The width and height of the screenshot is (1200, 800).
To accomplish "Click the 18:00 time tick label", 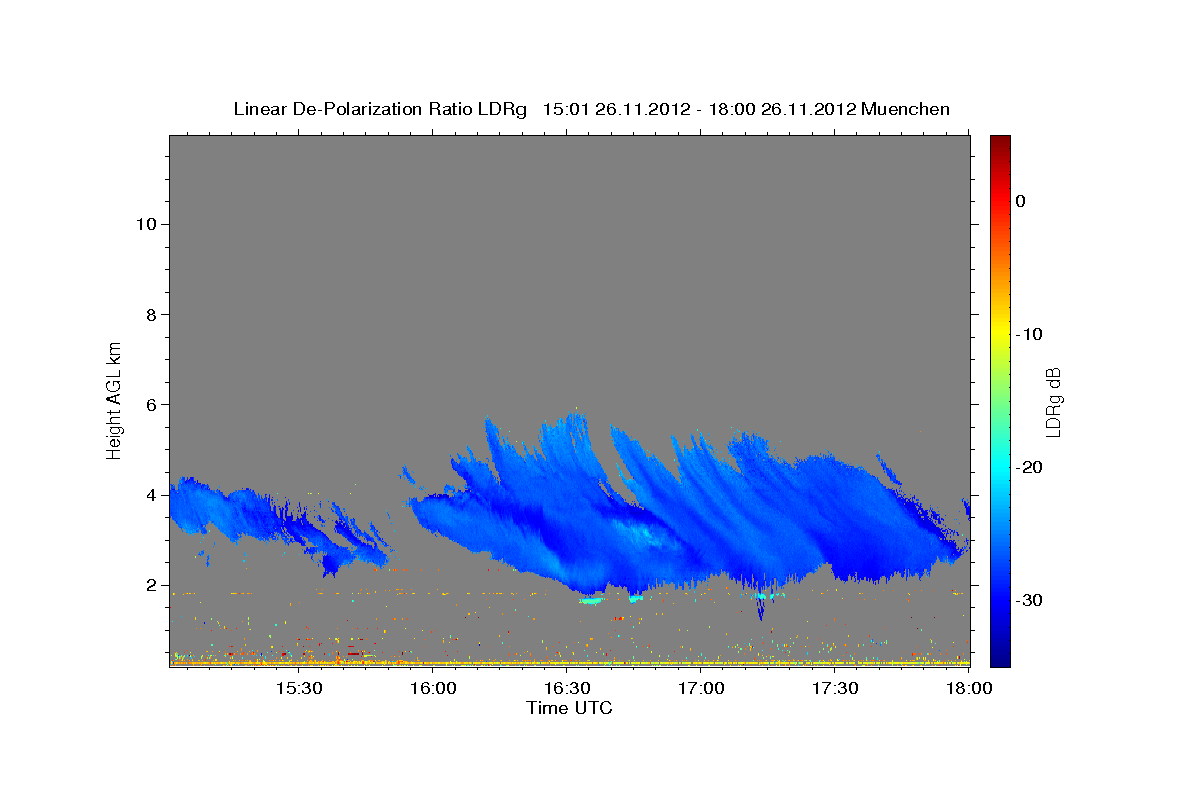I will 968,689.
